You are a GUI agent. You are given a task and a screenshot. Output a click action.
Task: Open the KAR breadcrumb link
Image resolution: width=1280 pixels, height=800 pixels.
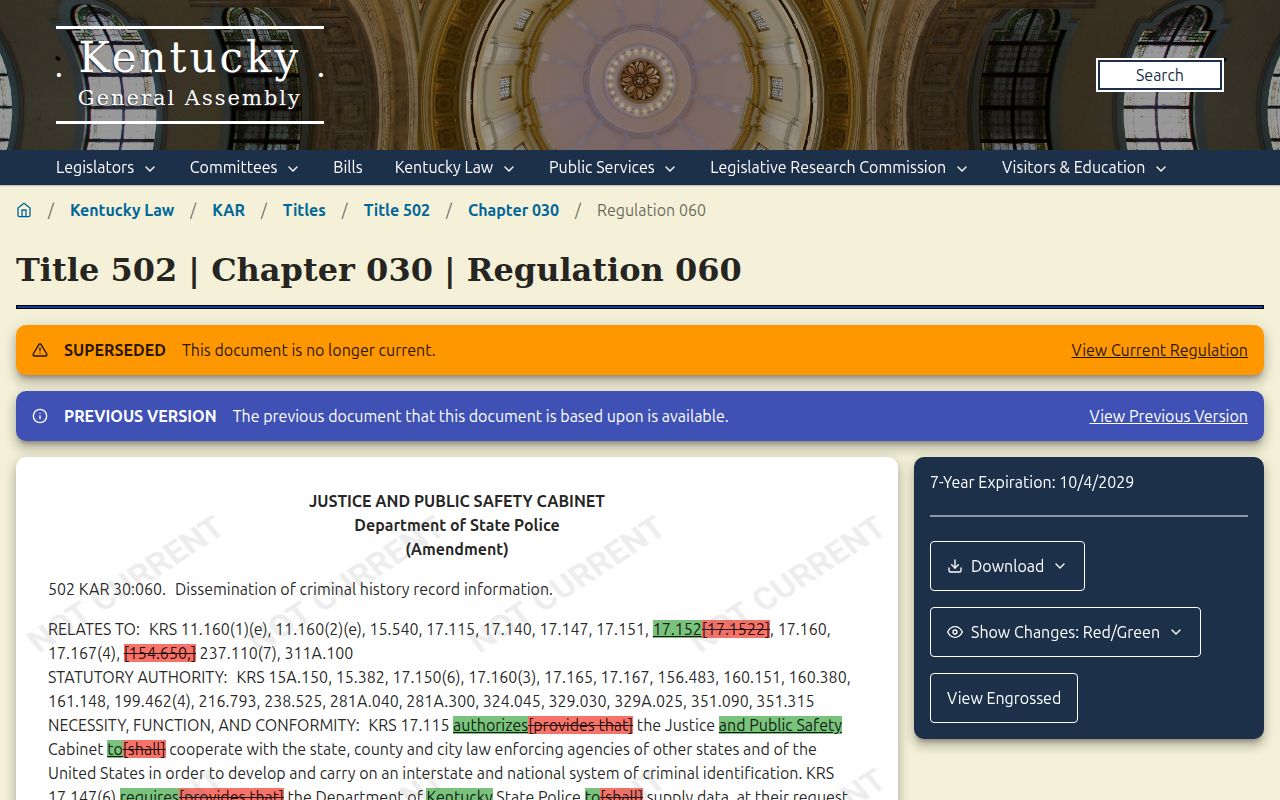click(229, 210)
